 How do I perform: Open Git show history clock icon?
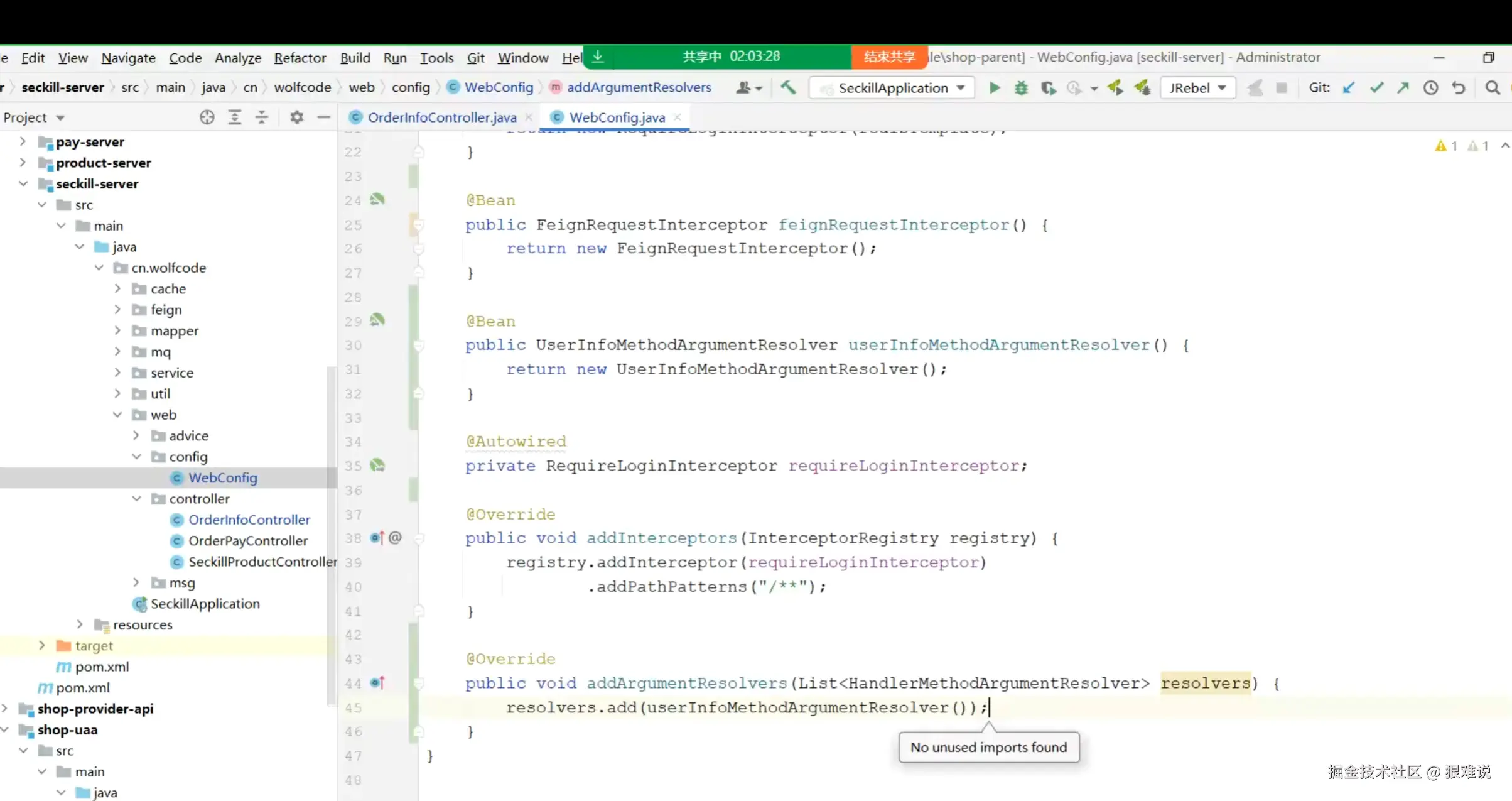[x=1430, y=88]
